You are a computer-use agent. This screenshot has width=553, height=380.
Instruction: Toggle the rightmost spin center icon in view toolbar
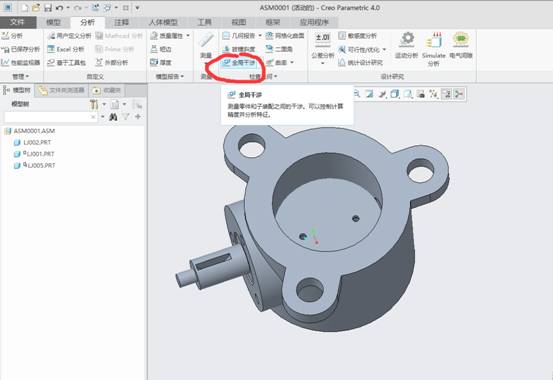tap(459, 94)
